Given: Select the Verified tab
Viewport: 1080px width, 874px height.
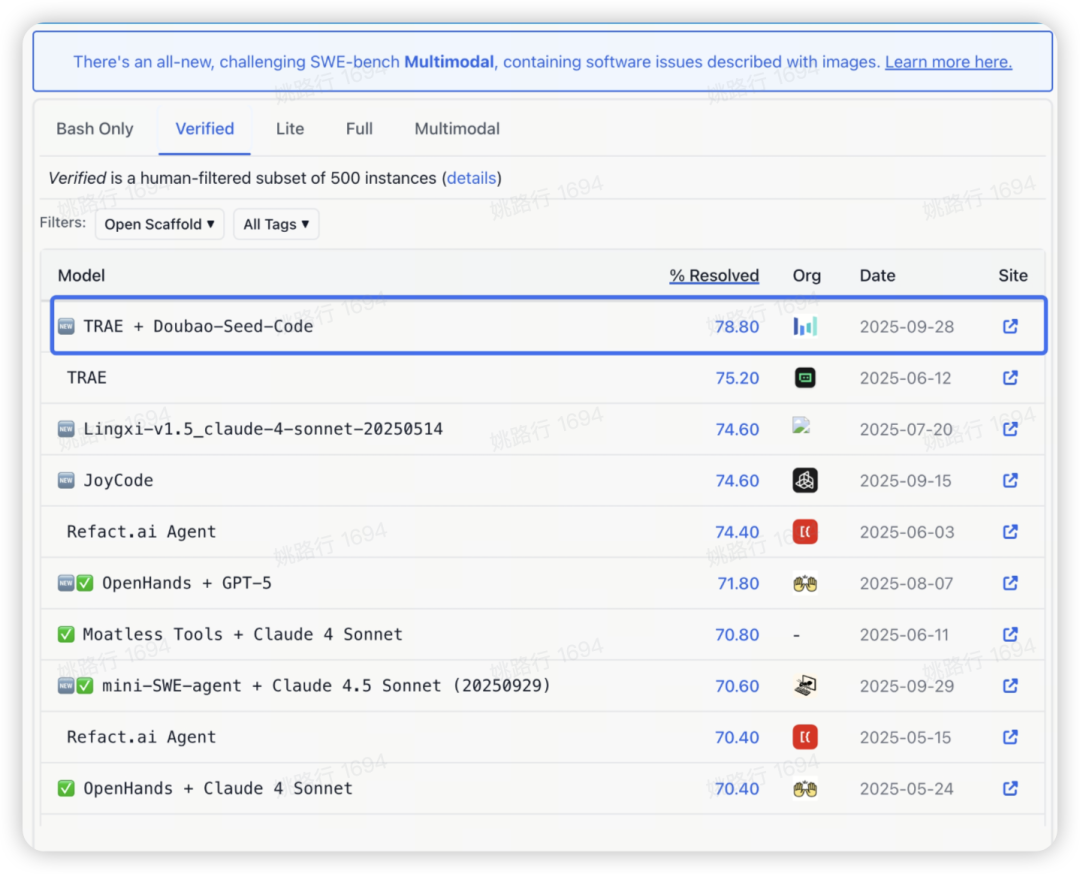Looking at the screenshot, I should pos(205,129).
